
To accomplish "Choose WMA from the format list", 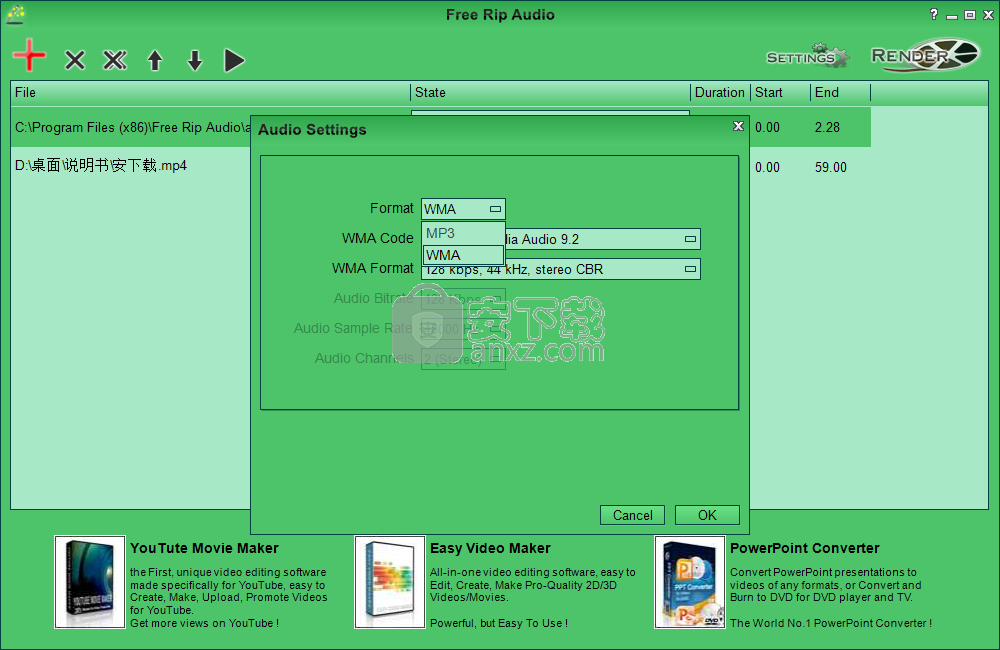I will [x=462, y=255].
